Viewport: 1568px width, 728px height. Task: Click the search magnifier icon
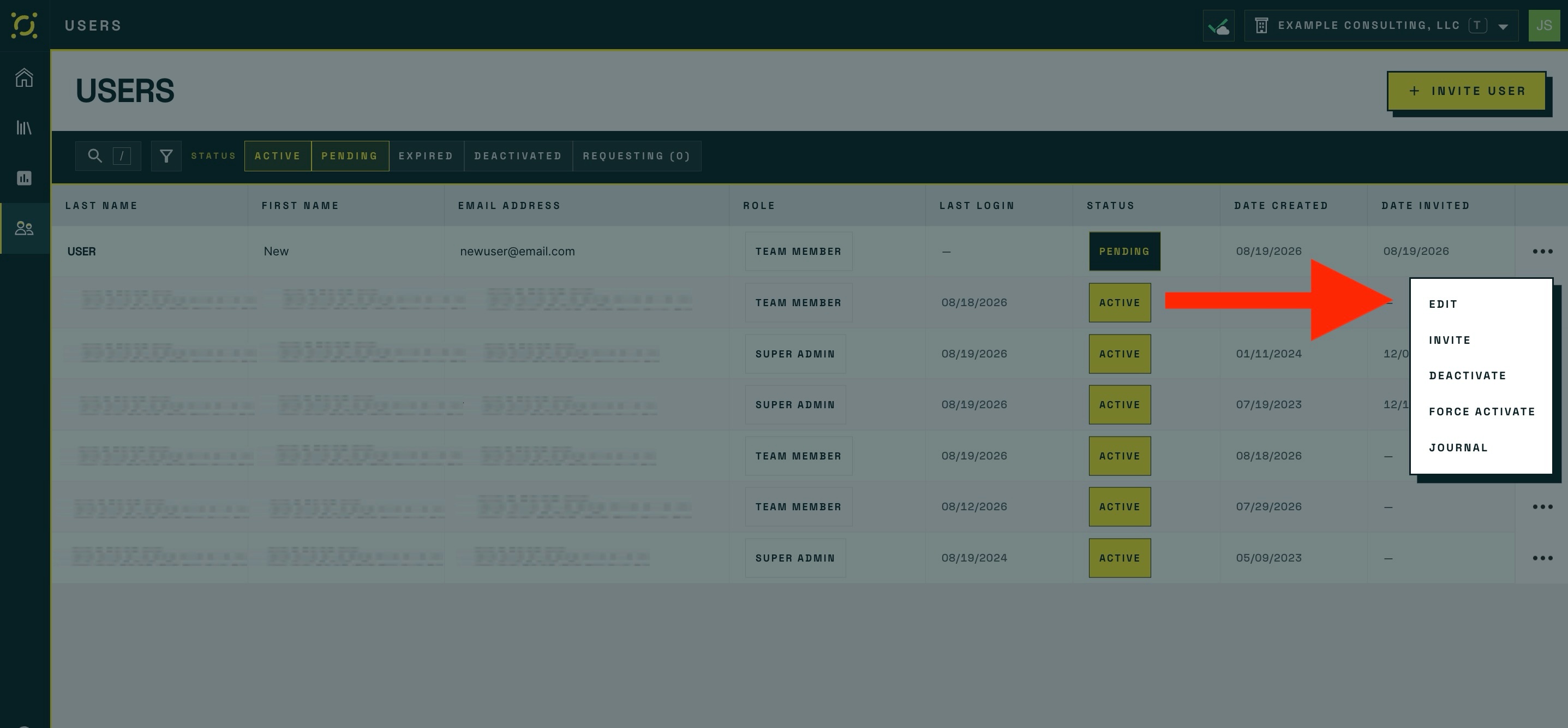[94, 156]
